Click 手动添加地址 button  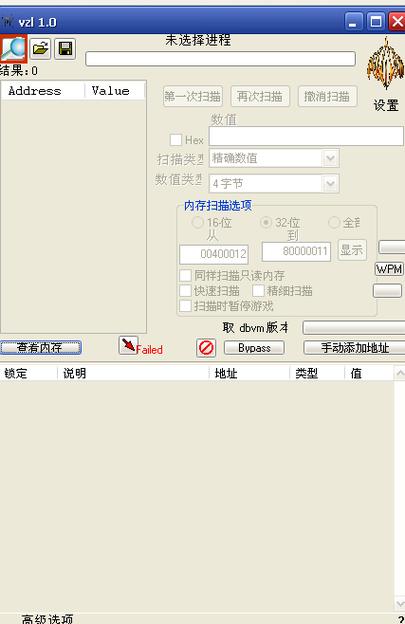[x=354, y=348]
